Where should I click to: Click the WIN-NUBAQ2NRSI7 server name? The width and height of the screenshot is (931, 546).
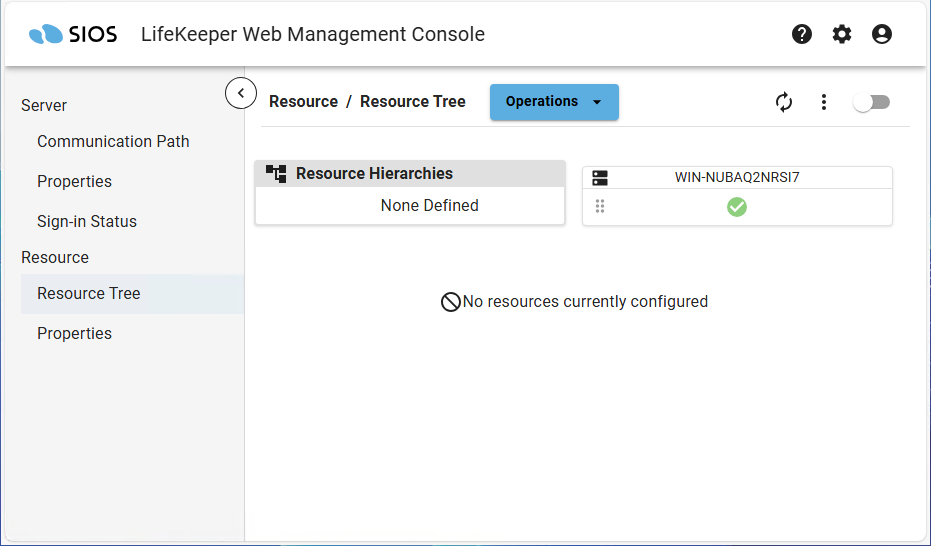coord(737,178)
